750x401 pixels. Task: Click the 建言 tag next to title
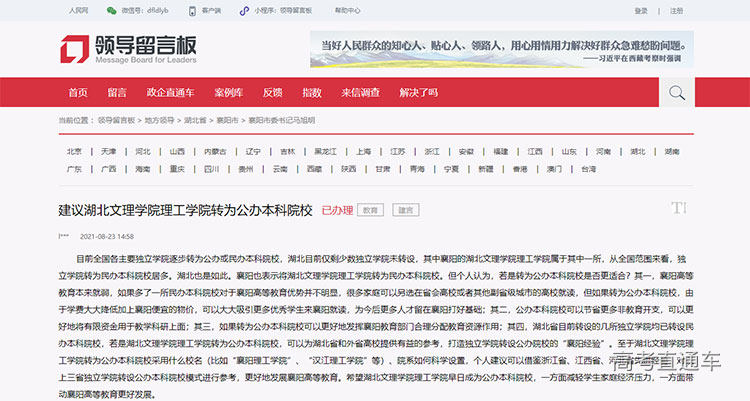pos(405,211)
